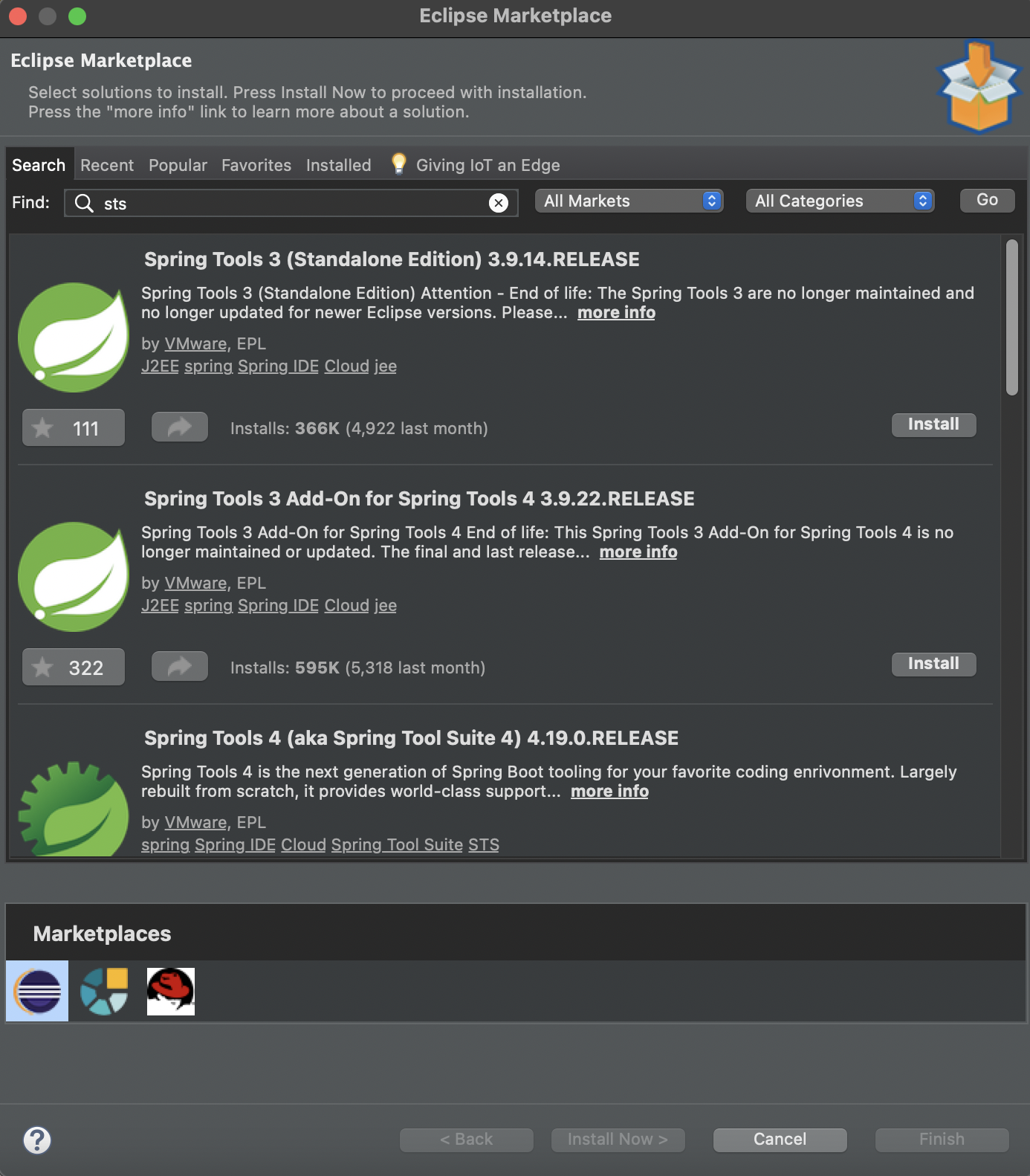1030x1176 pixels.
Task: Click the Marketplaces section heading
Action: click(102, 934)
